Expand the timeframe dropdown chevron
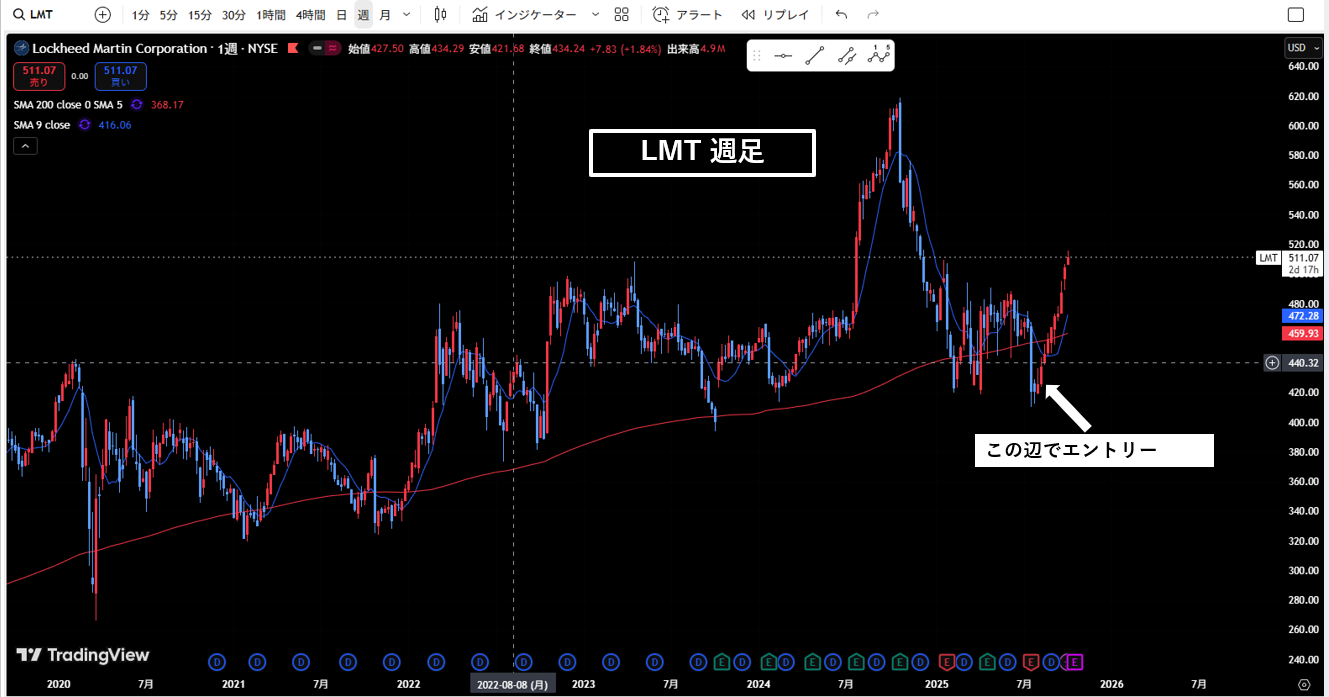 click(x=407, y=15)
